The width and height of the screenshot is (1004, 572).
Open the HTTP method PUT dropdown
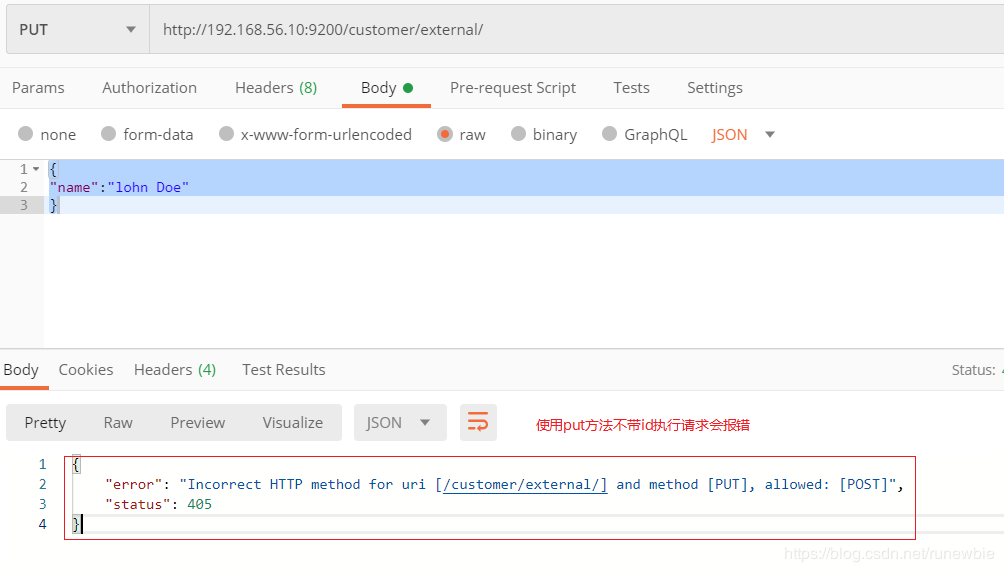(77, 29)
